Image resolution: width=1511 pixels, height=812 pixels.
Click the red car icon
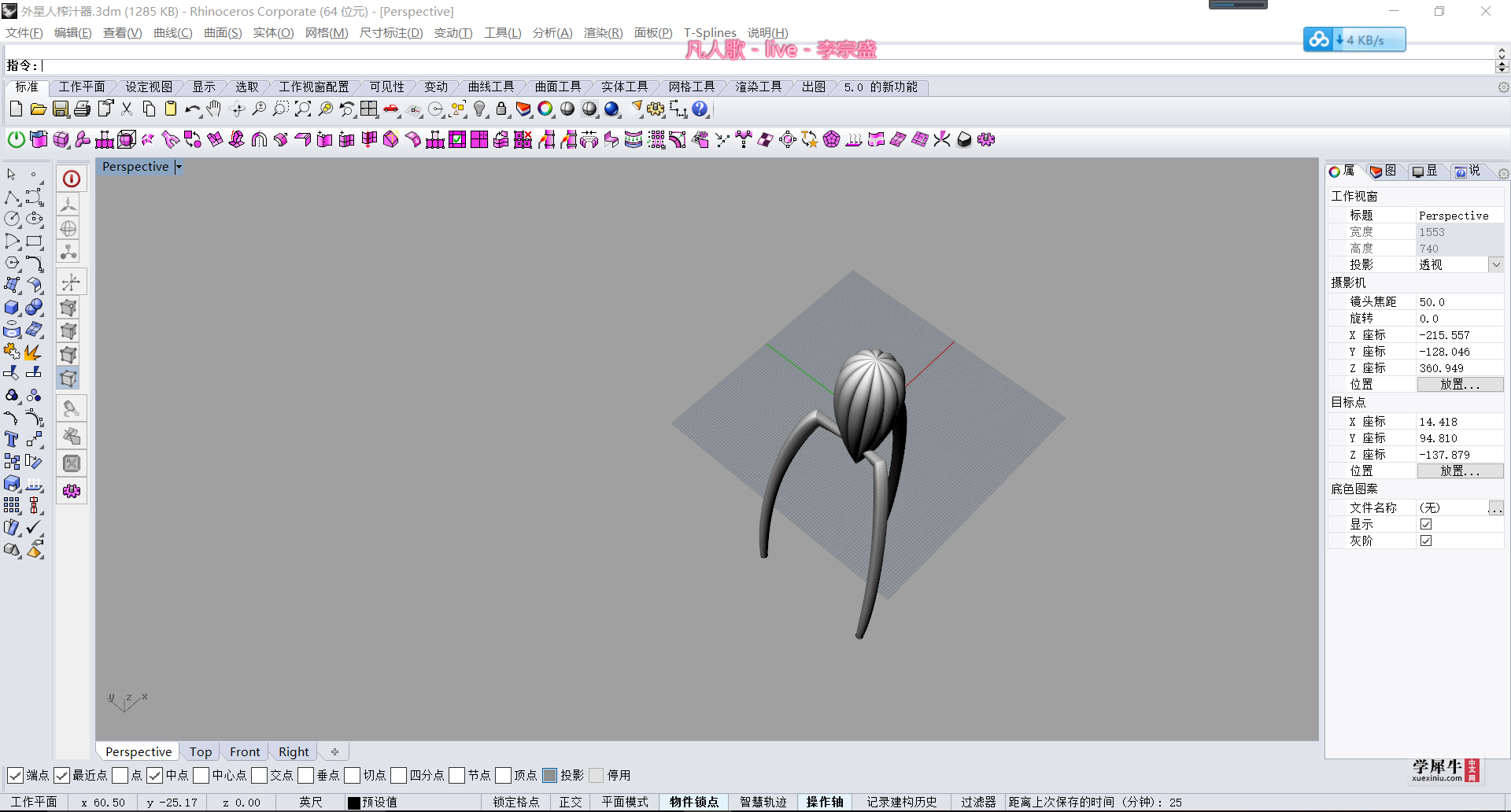coord(391,109)
